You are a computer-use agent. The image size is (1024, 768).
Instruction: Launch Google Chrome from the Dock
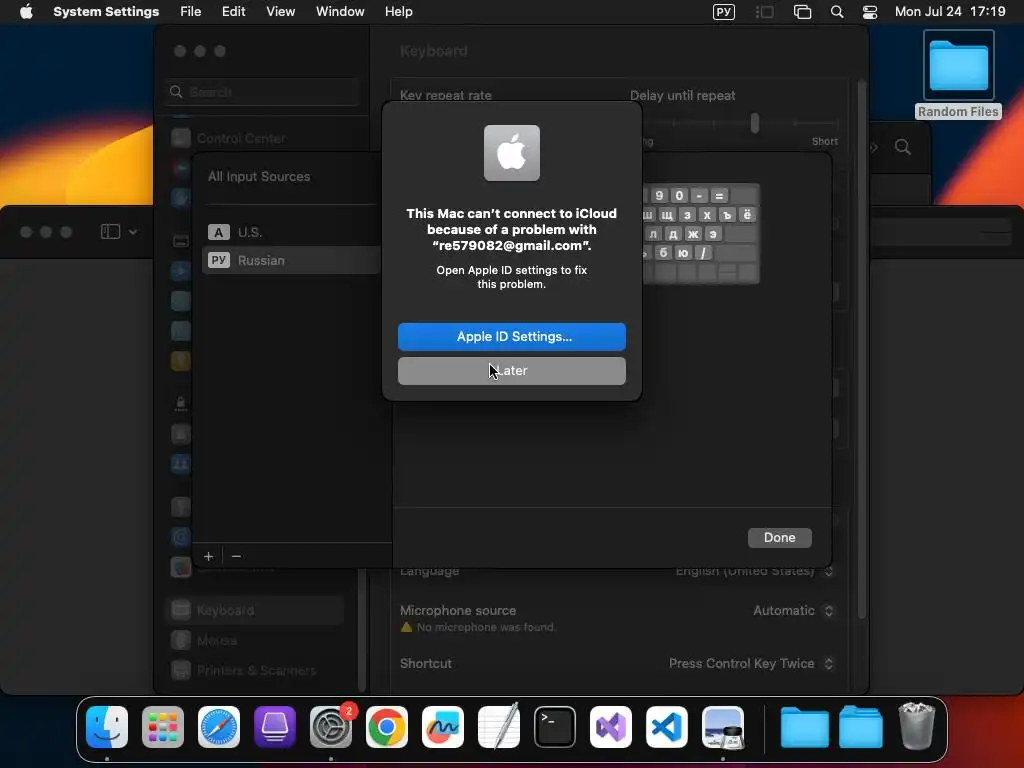pyautogui.click(x=387, y=727)
